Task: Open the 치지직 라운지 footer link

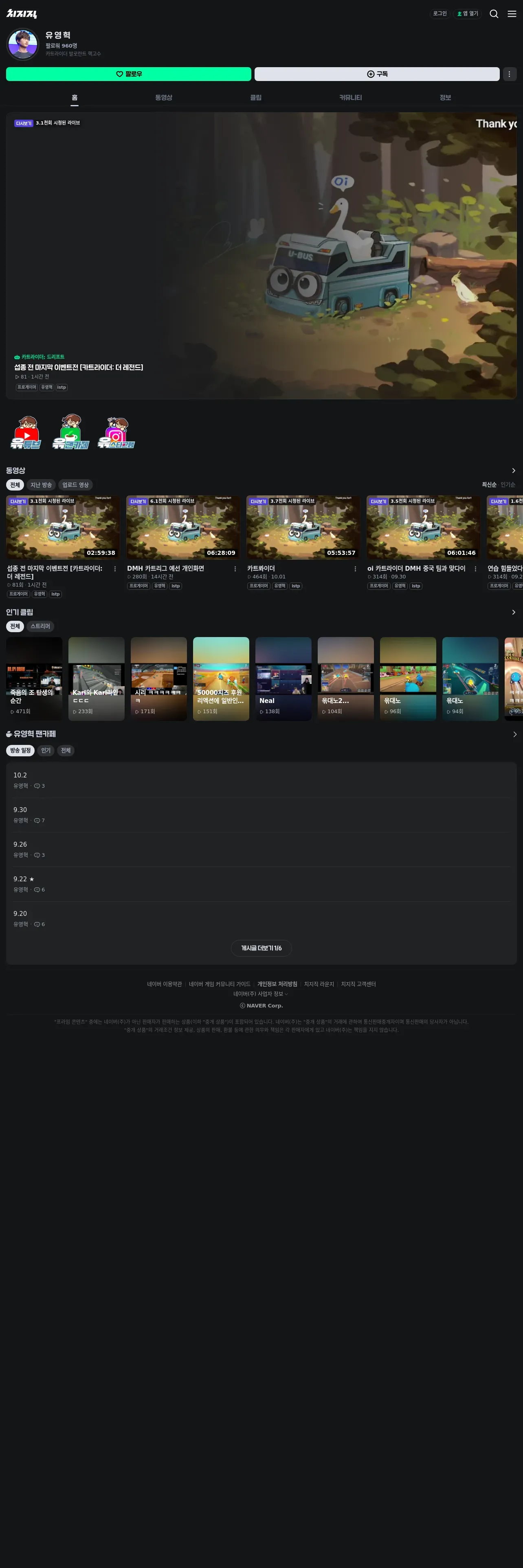Action: tap(319, 984)
